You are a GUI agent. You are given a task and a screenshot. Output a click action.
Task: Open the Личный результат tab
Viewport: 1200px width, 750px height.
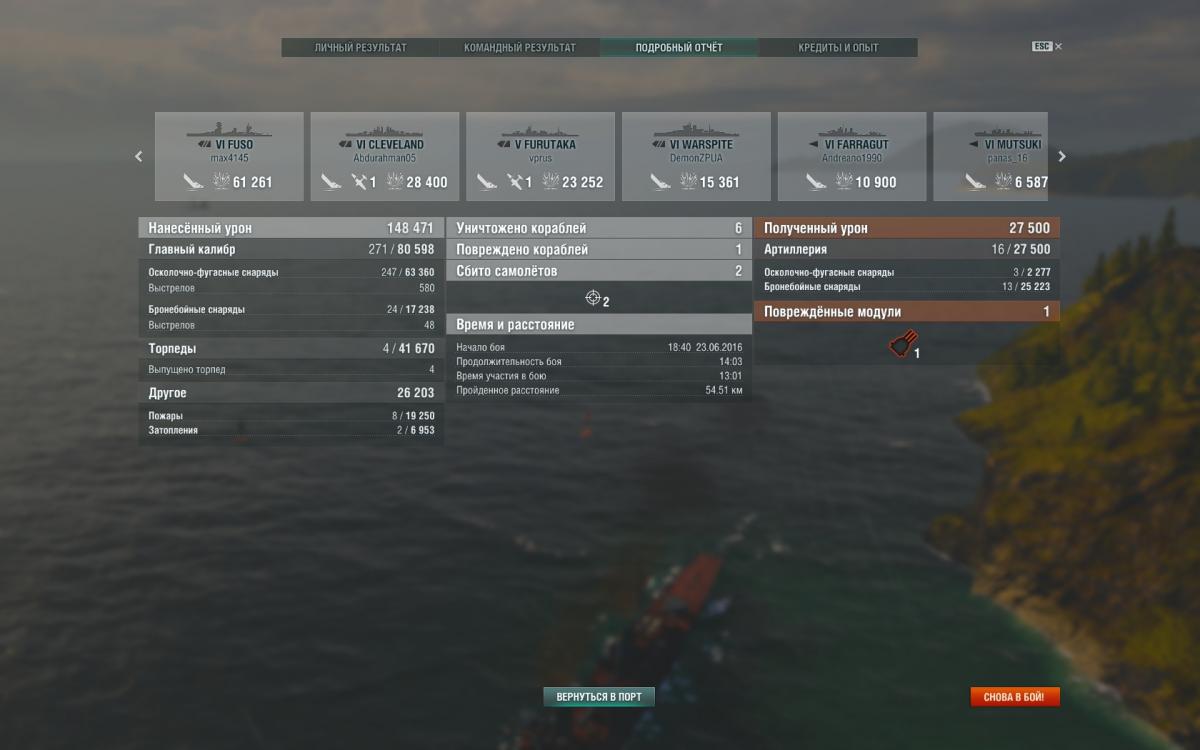[361, 48]
